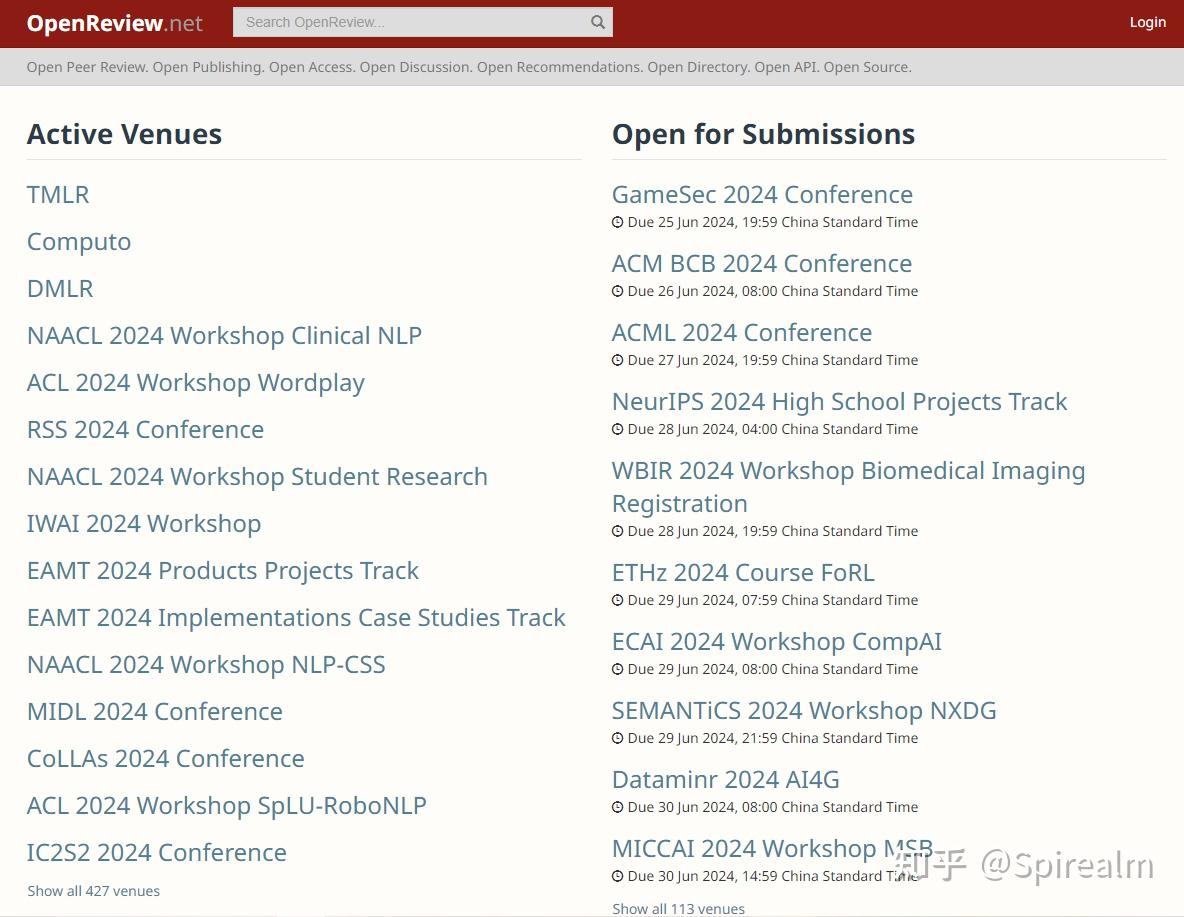This screenshot has width=1184, height=917.
Task: Expand the Show all 427 venues list
Action: pyautogui.click(x=93, y=891)
